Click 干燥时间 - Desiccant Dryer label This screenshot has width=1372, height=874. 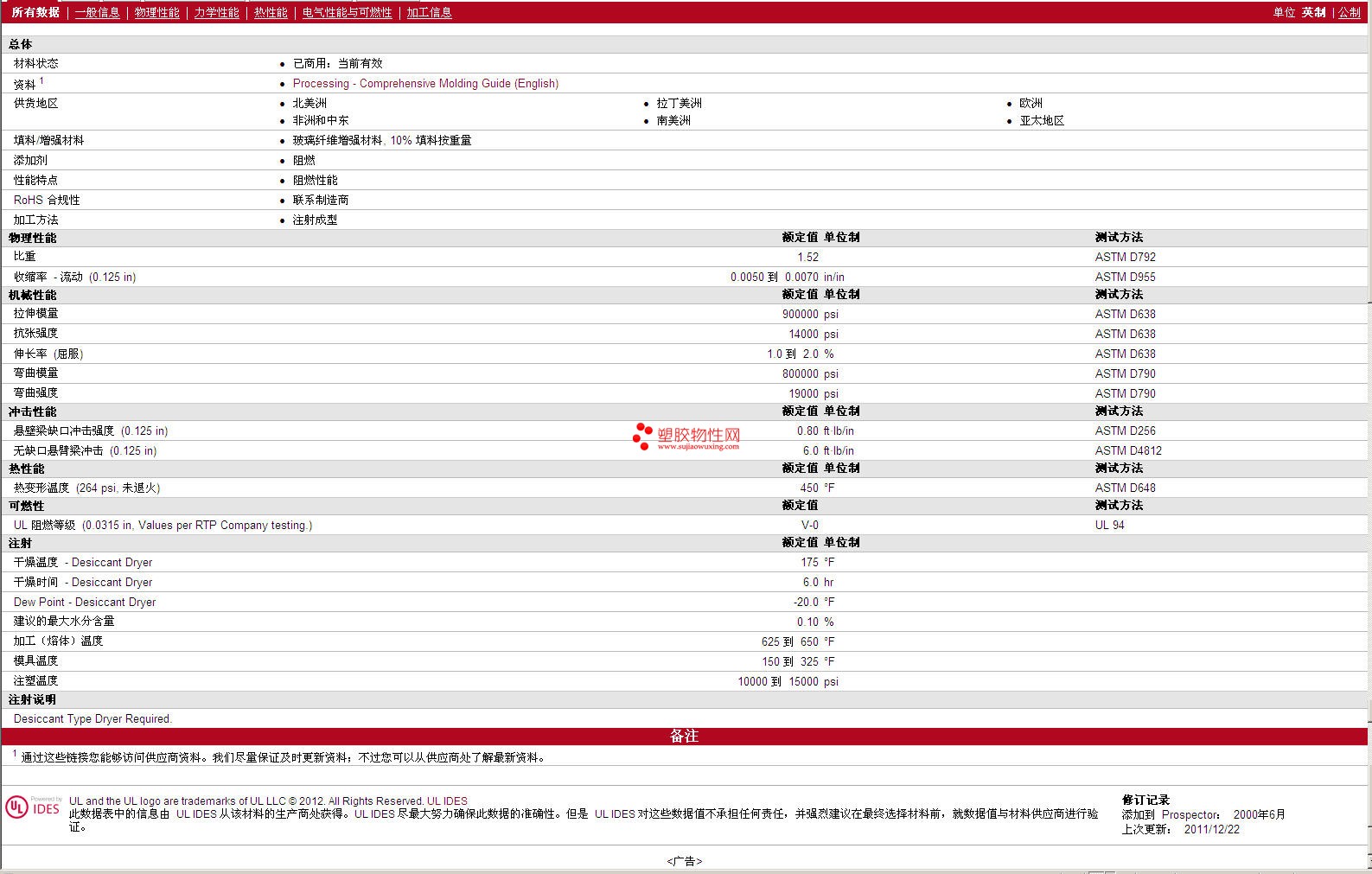tap(83, 582)
